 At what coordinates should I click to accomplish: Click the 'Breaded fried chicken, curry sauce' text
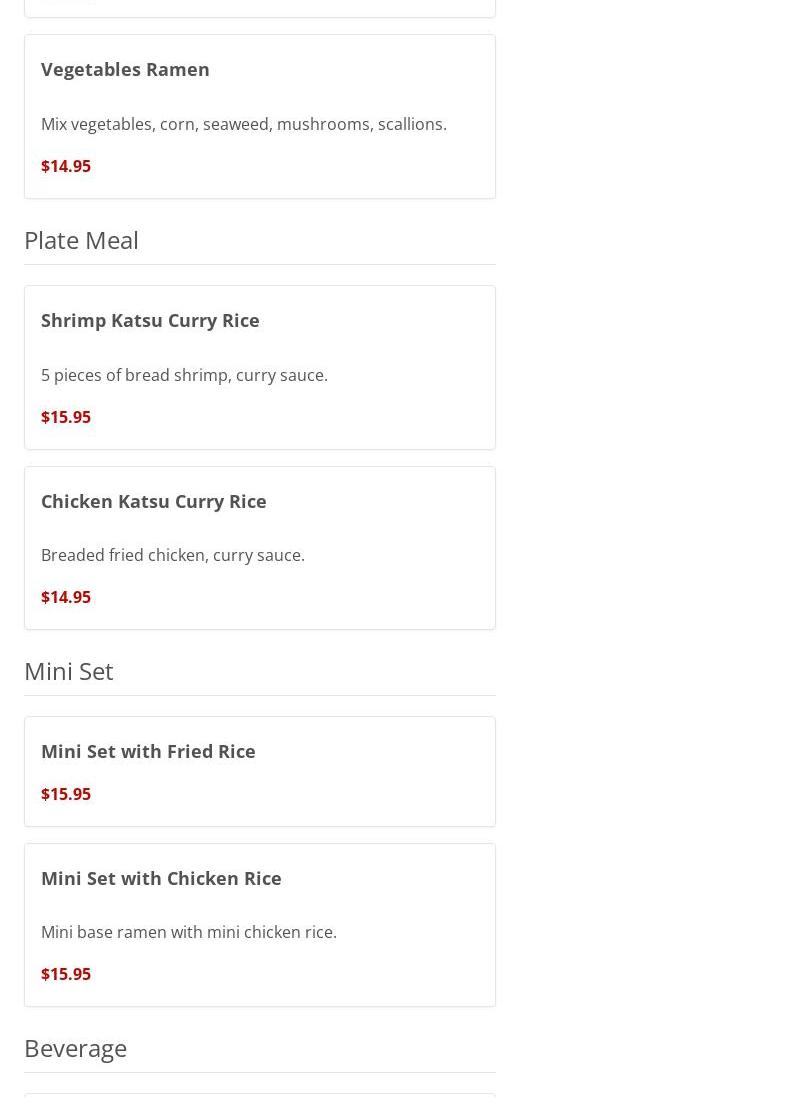click(x=172, y=555)
